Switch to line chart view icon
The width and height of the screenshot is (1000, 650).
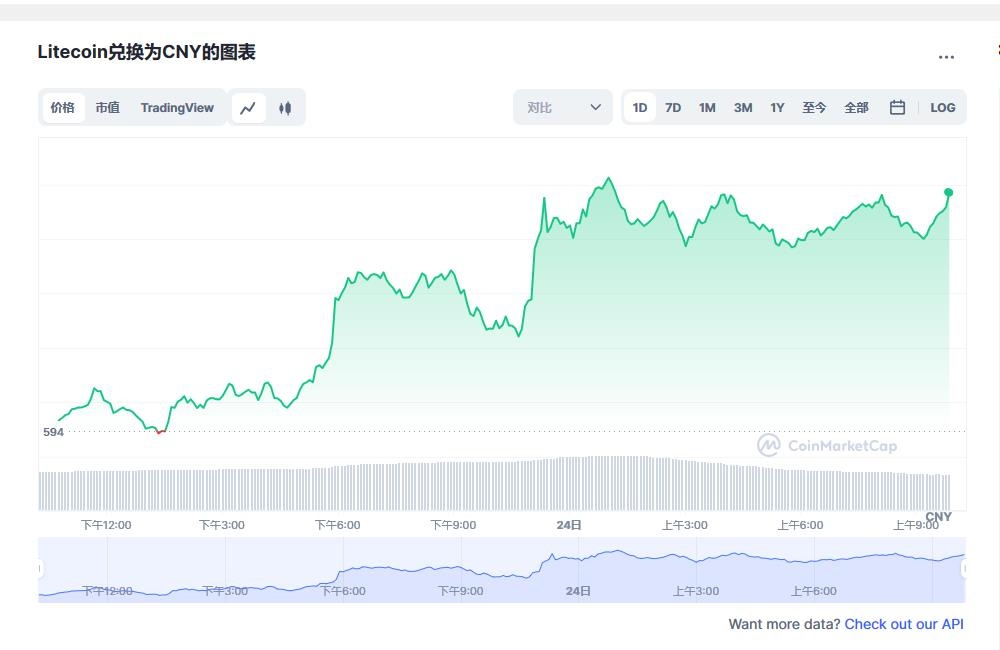(x=248, y=108)
